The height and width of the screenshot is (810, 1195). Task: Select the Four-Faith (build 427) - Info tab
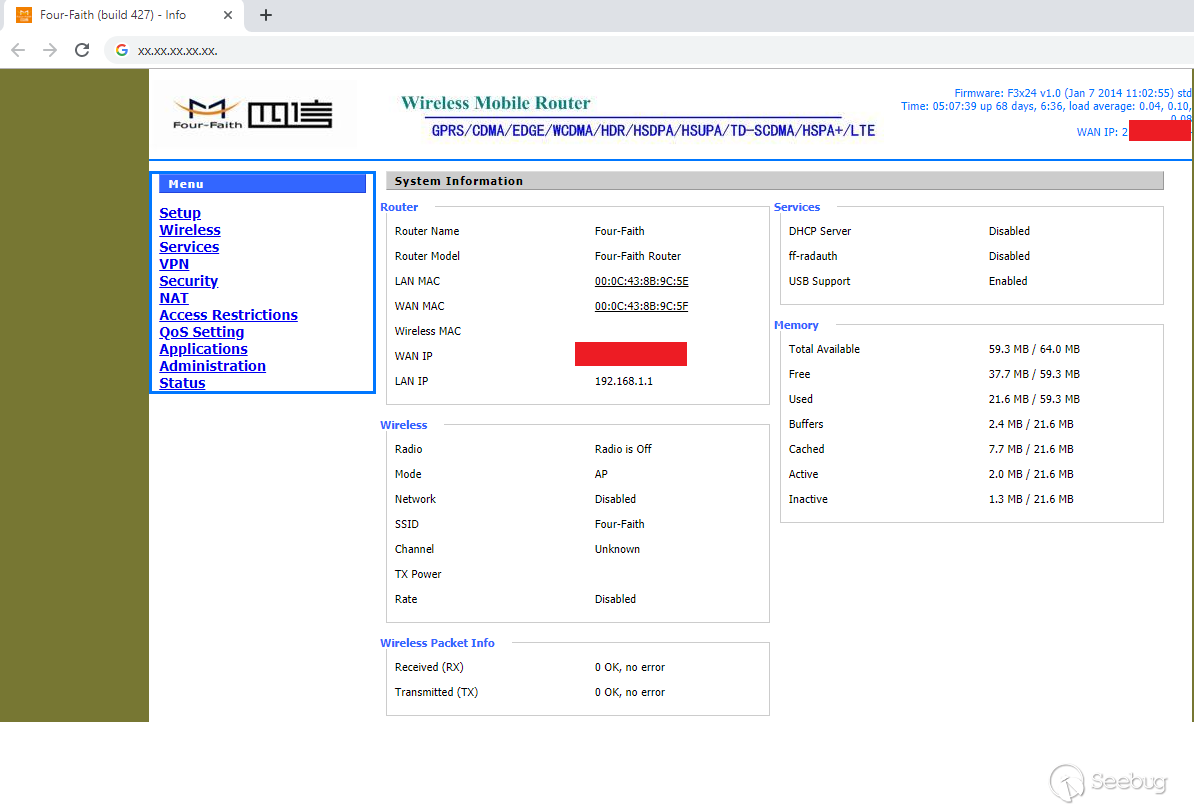coord(122,15)
